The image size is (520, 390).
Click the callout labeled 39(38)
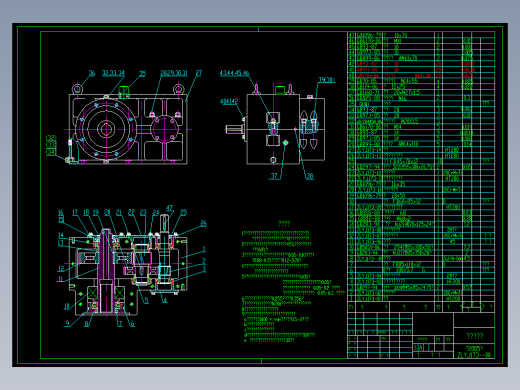[x=327, y=80]
